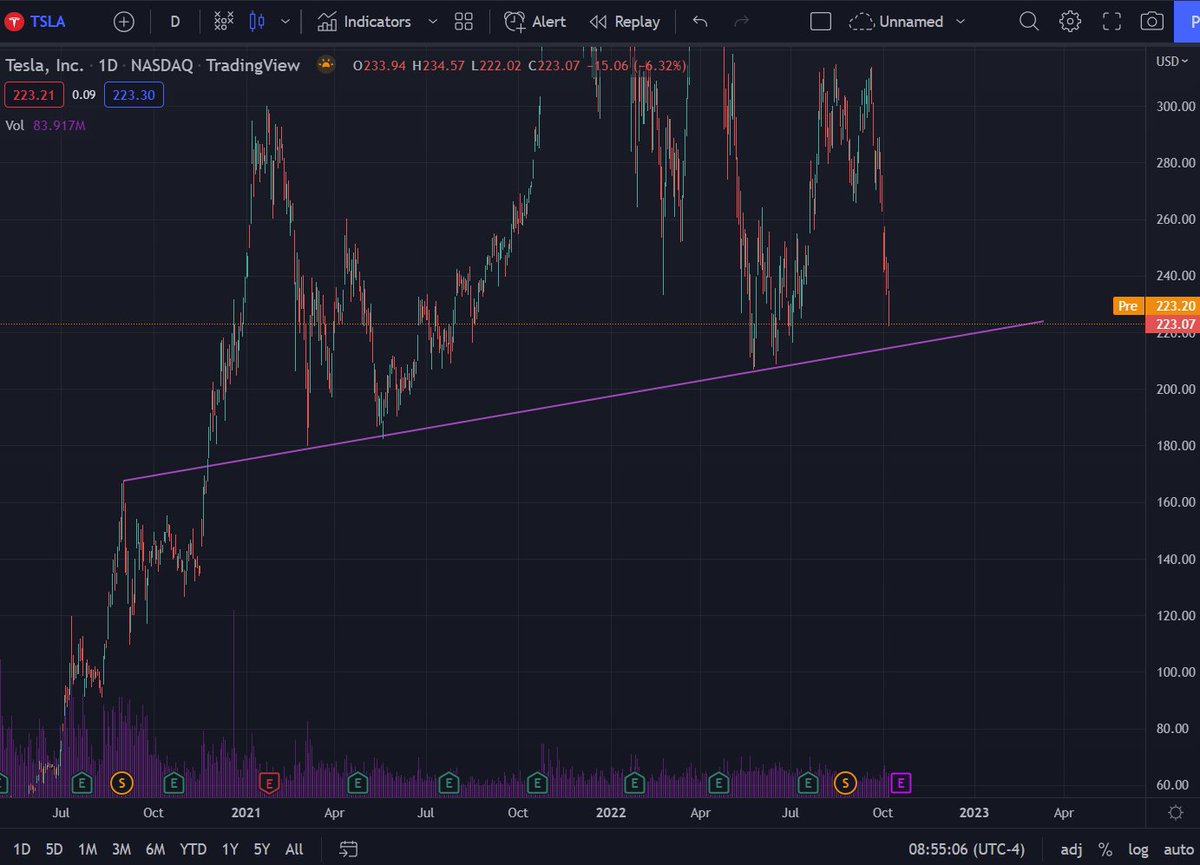
Task: Create an Alert
Action: 535,21
